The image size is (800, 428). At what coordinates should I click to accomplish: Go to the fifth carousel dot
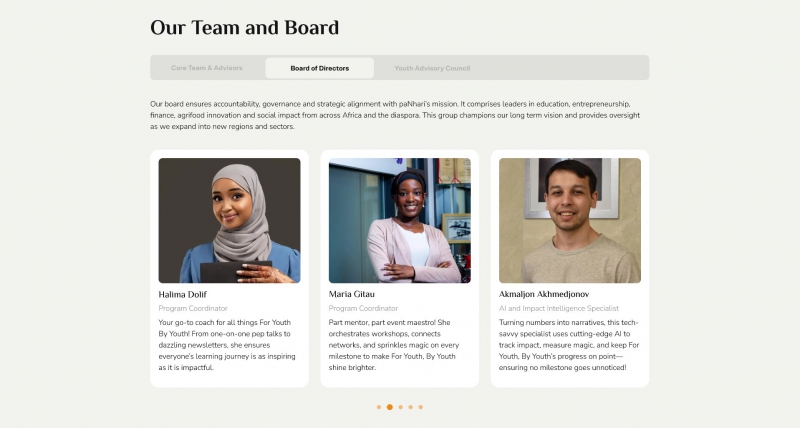point(420,407)
